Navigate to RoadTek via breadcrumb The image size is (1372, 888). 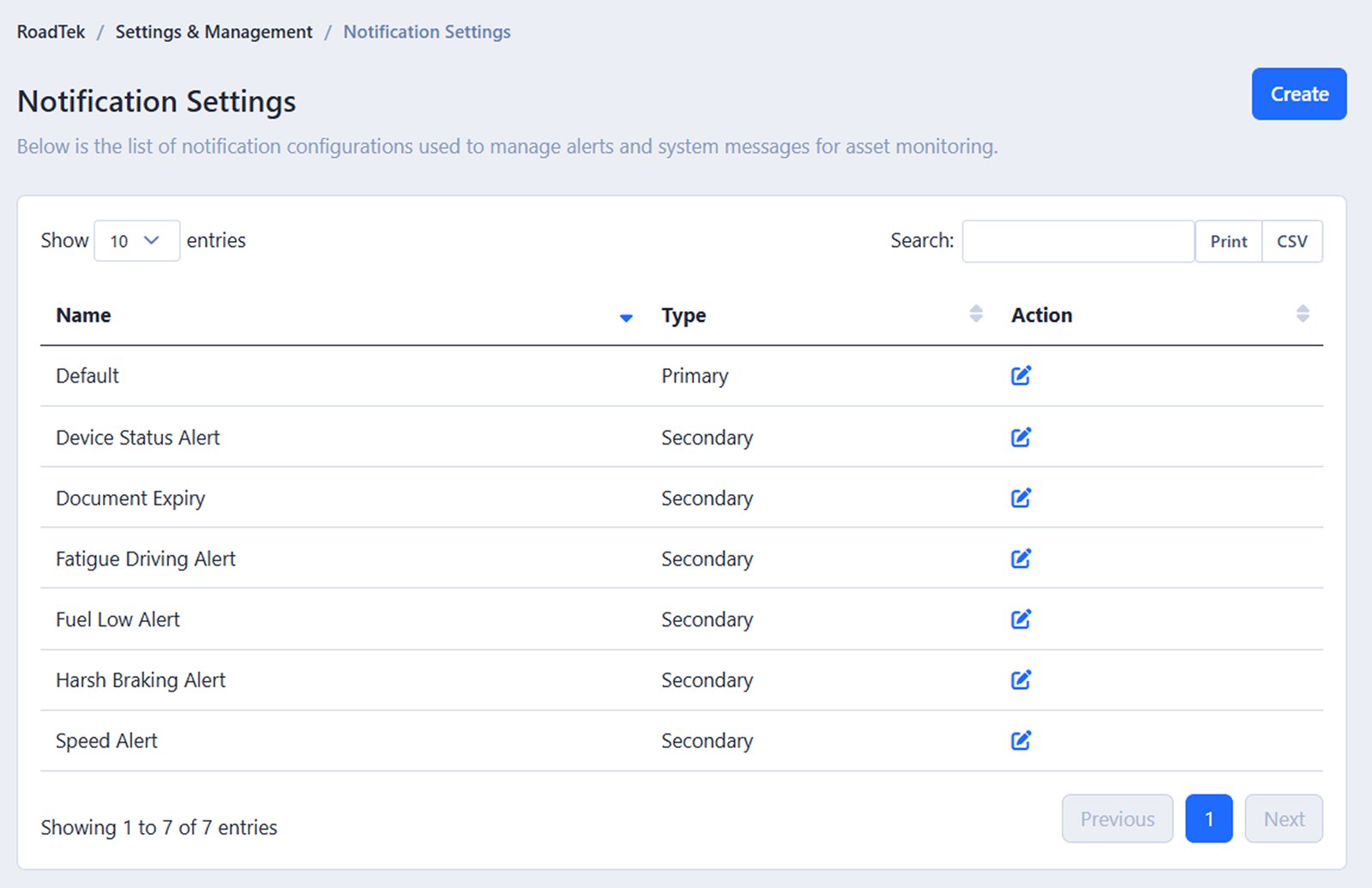51,31
